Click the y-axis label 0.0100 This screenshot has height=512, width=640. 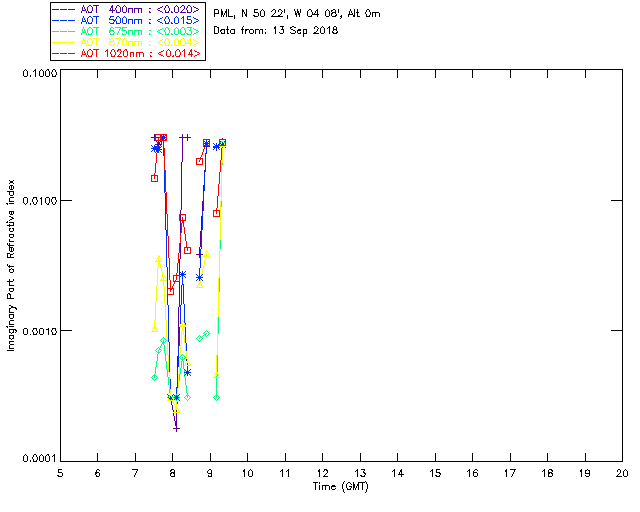coord(40,201)
